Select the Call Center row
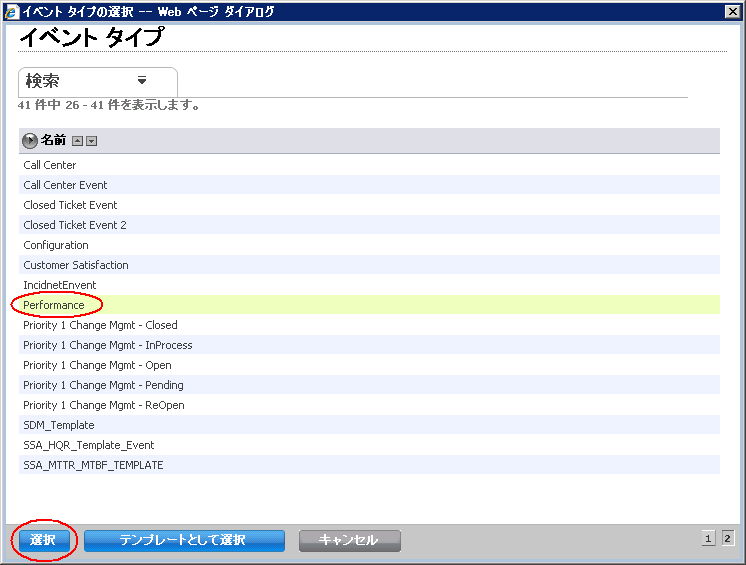The image size is (746, 565). (x=369, y=165)
